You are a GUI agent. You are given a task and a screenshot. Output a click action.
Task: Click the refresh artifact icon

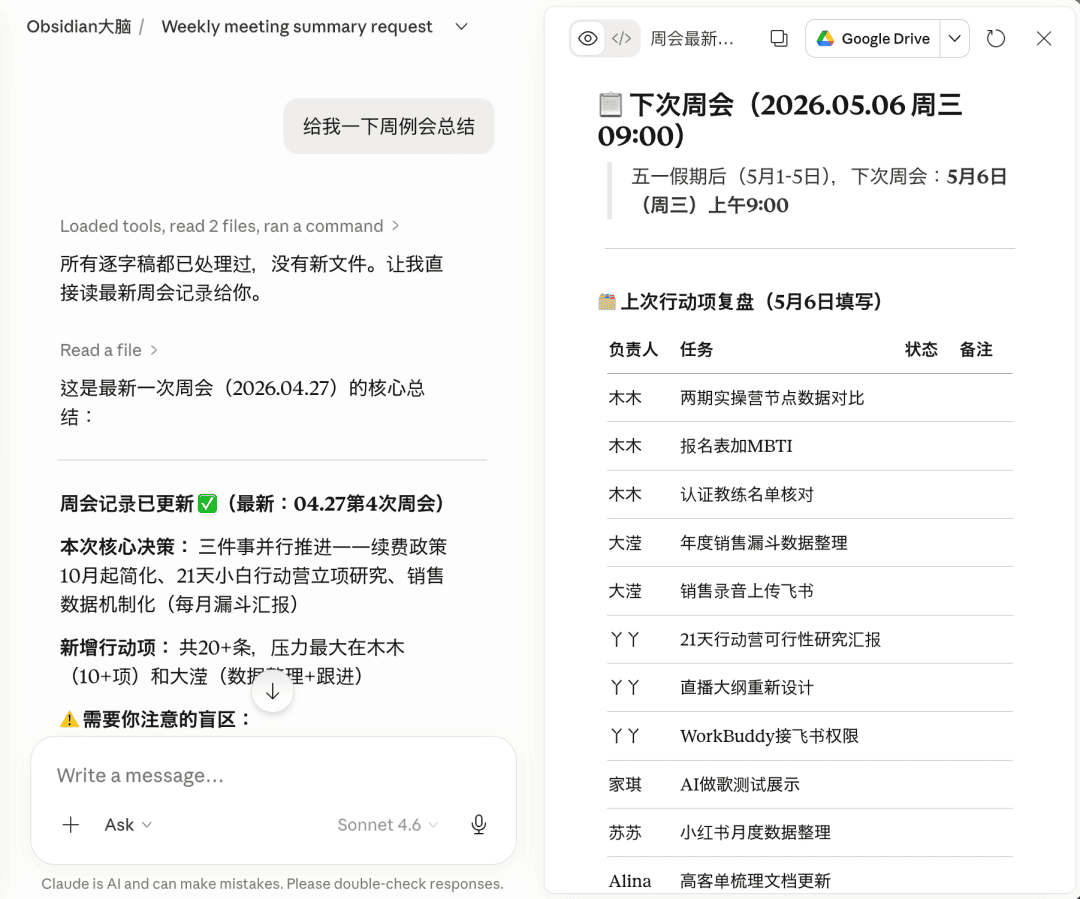click(x=995, y=39)
